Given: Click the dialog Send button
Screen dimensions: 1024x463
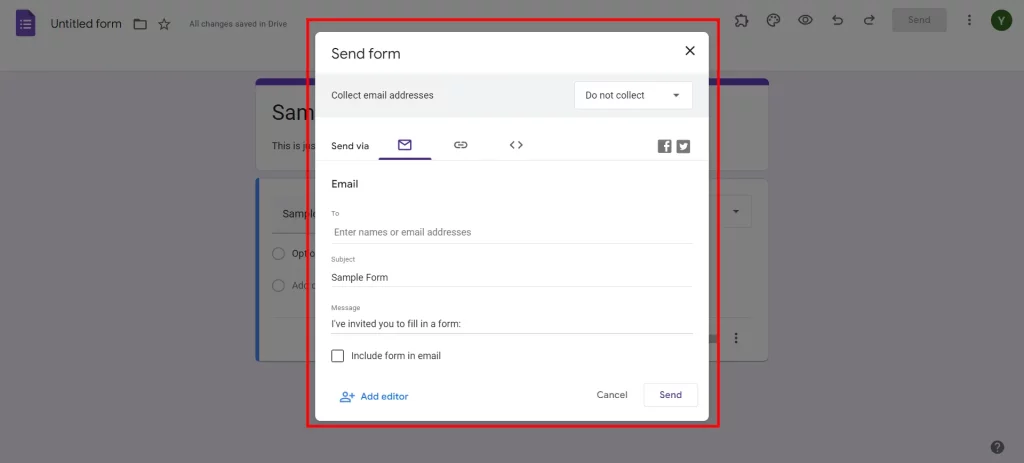Looking at the screenshot, I should (x=671, y=395).
